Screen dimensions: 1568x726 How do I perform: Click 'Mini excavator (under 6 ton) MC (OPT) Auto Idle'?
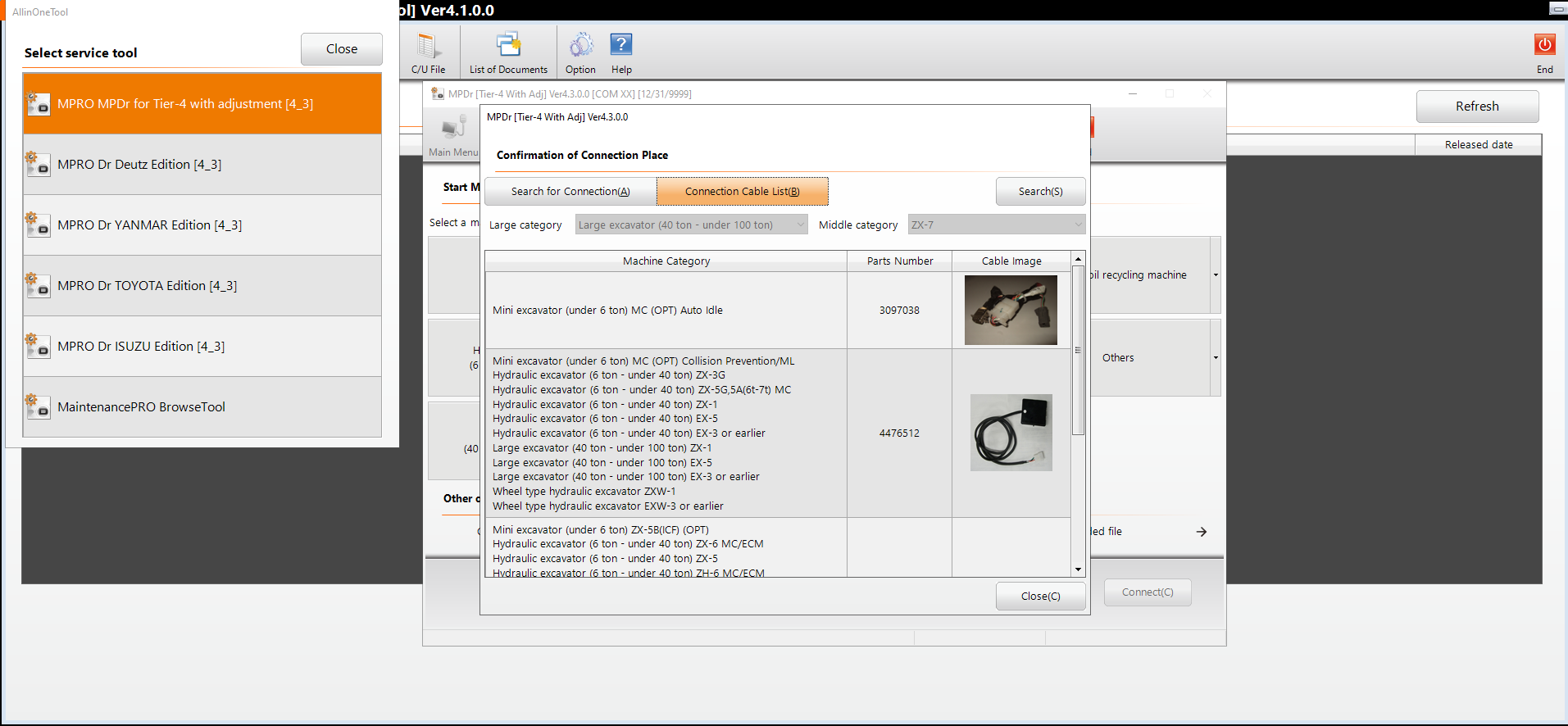click(x=607, y=311)
